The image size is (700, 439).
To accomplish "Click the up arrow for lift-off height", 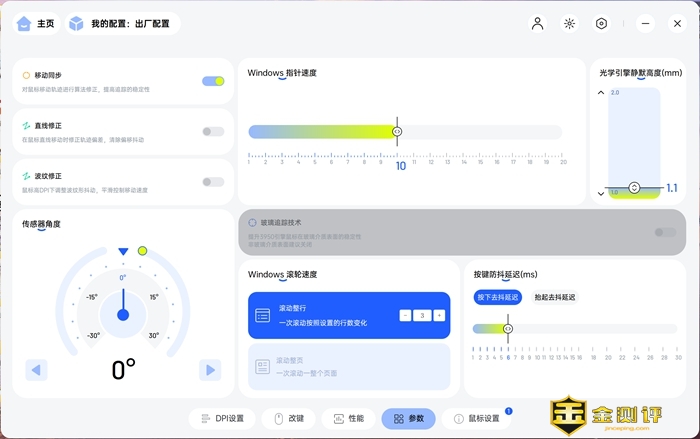I will click(x=601, y=93).
